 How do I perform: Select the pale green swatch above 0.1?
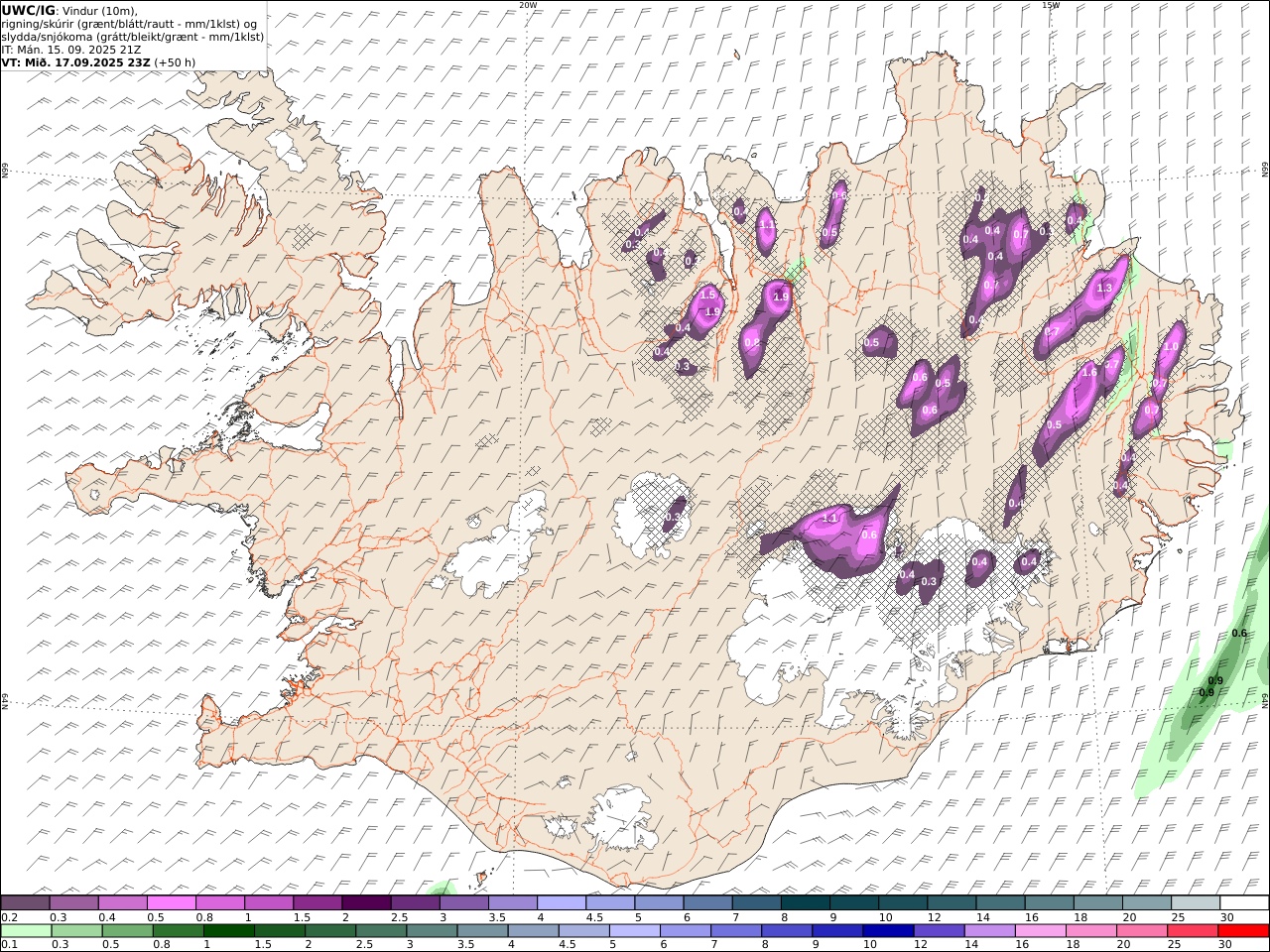point(27,931)
